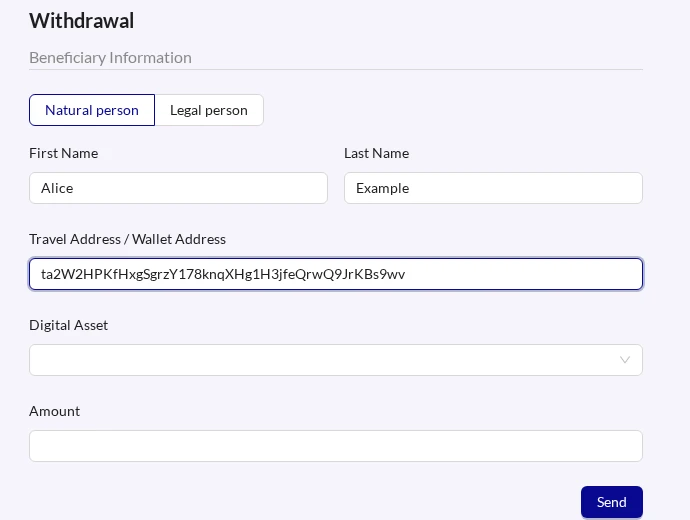Click the Digital Asset chevron arrow
Viewport: 690px width, 520px height.
624,360
